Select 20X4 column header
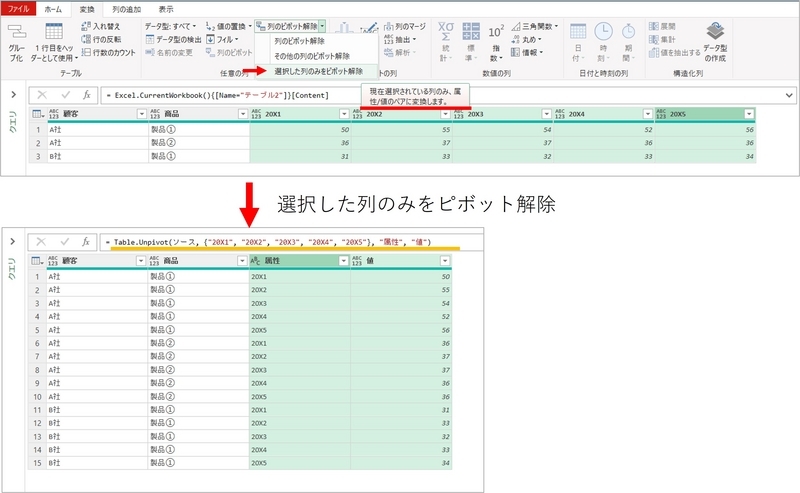 (604, 114)
